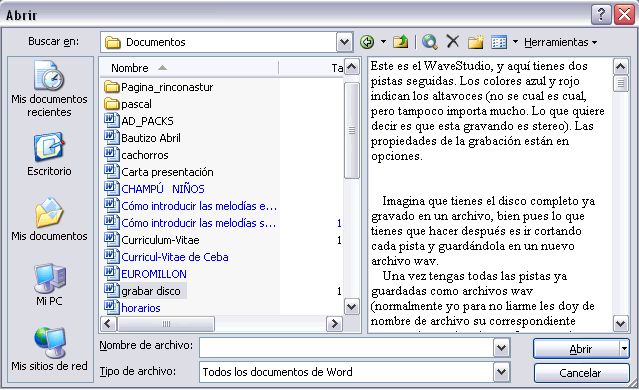Create a new folder icon

pyautogui.click(x=475, y=42)
